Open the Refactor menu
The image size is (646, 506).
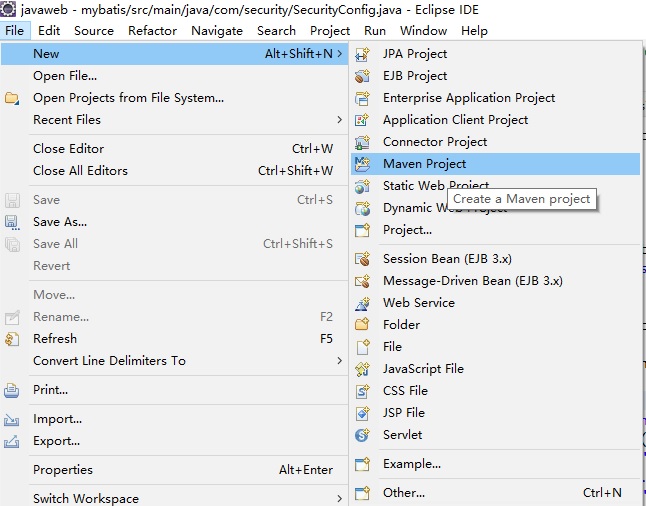click(x=152, y=30)
